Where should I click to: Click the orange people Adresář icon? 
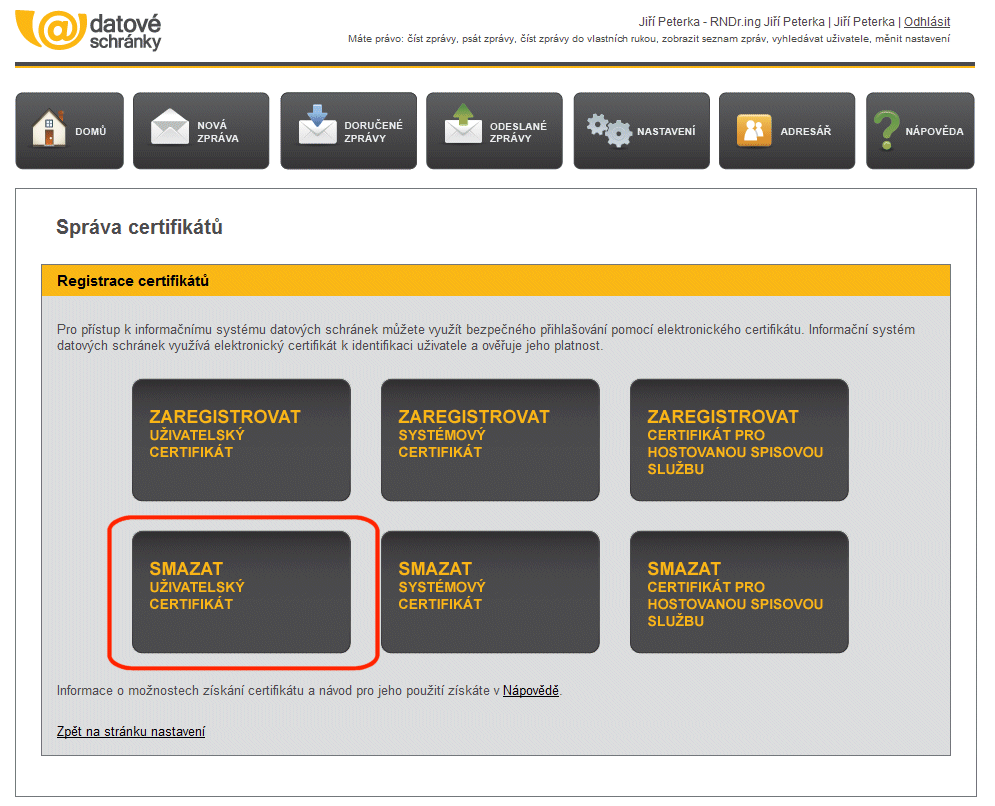tap(754, 130)
